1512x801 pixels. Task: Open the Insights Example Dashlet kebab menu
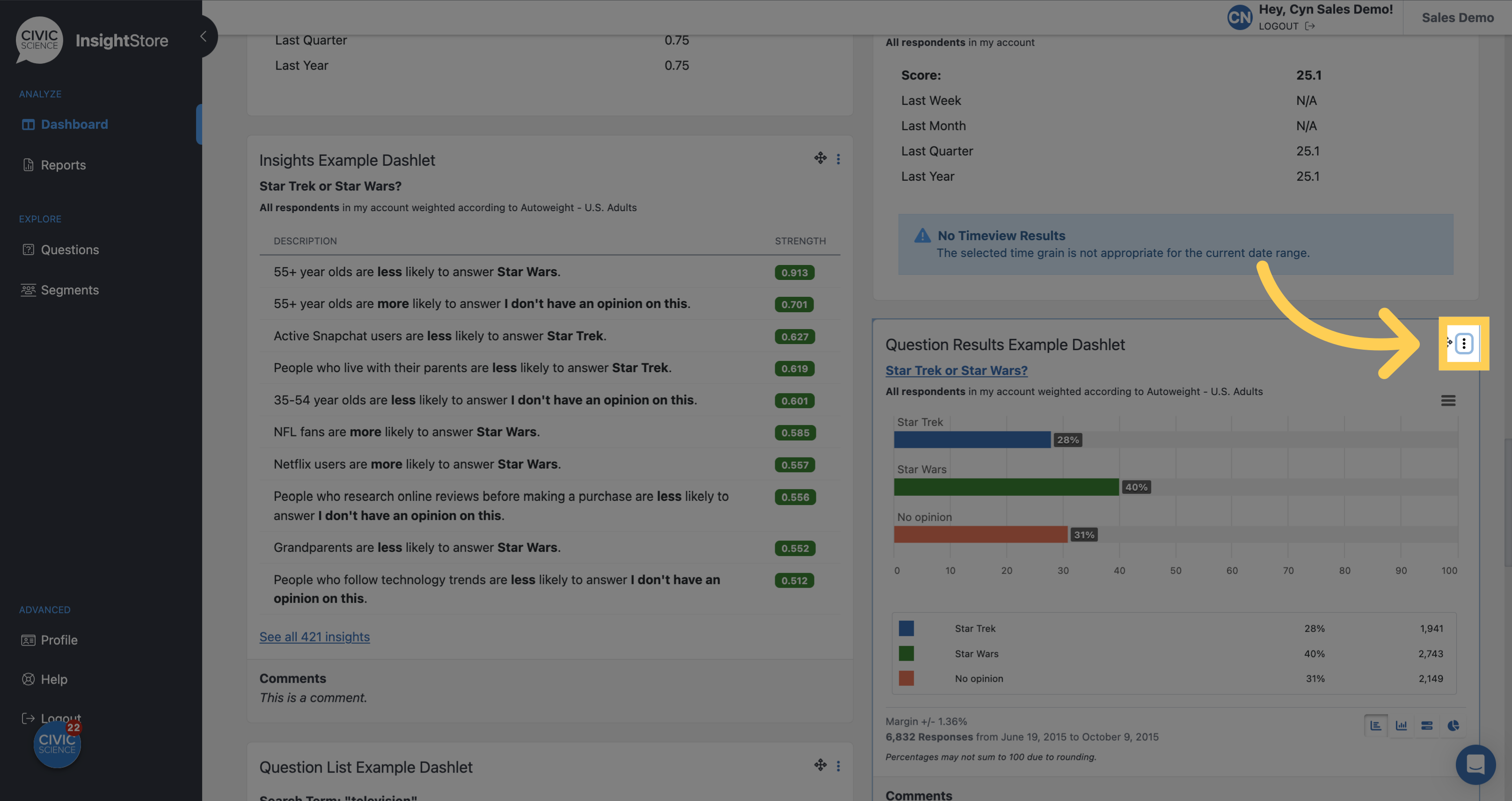[838, 159]
